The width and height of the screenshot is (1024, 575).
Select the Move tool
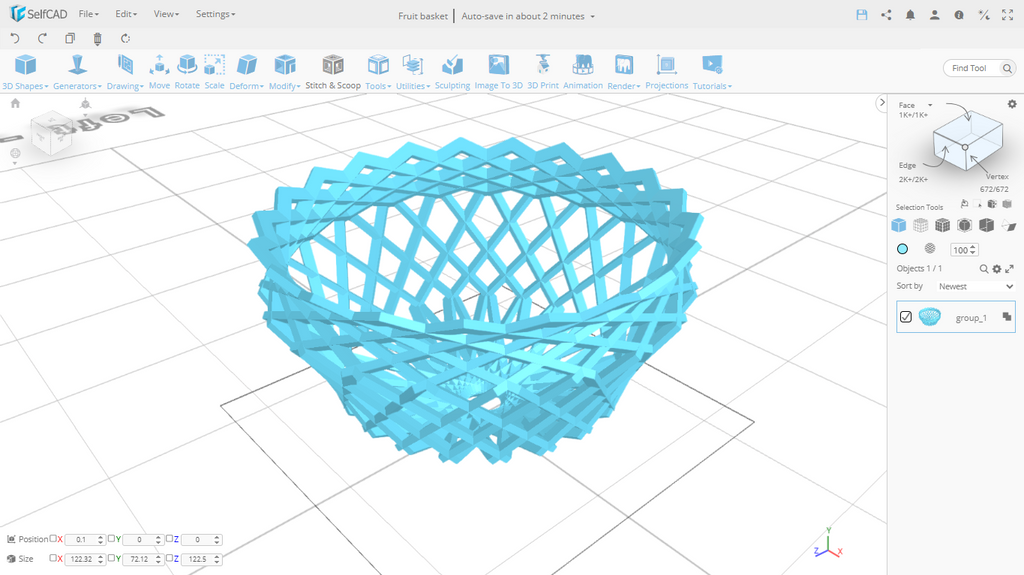[159, 70]
